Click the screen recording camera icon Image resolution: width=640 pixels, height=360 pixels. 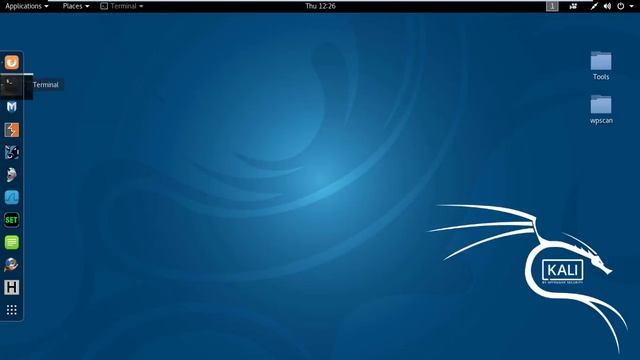coord(573,6)
